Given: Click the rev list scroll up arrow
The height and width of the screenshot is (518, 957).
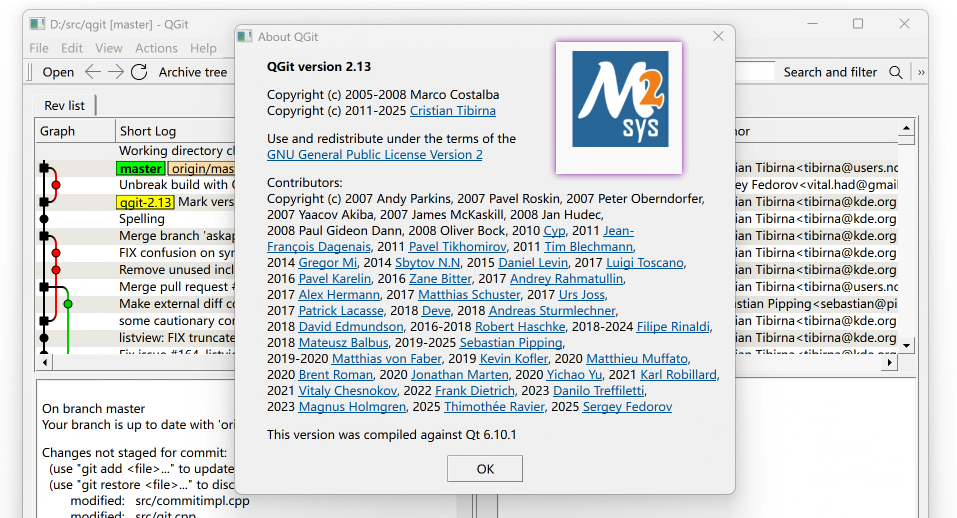Looking at the screenshot, I should 906,128.
